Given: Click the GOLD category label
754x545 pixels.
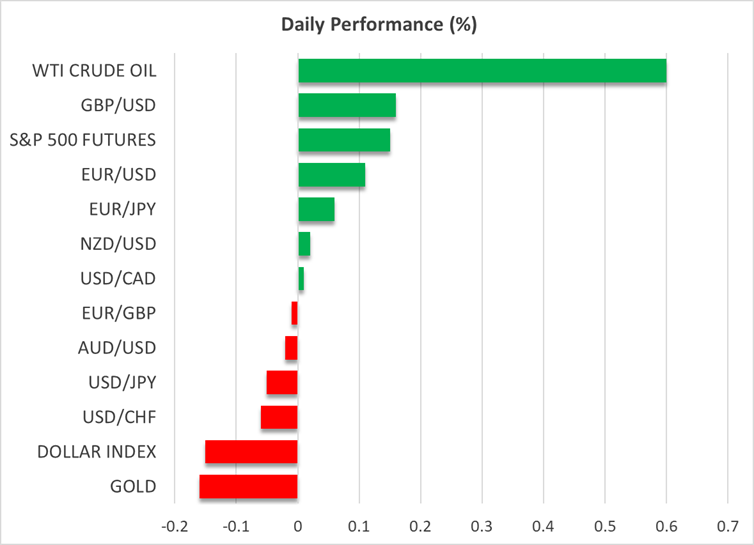Looking at the screenshot, I should point(133,486).
